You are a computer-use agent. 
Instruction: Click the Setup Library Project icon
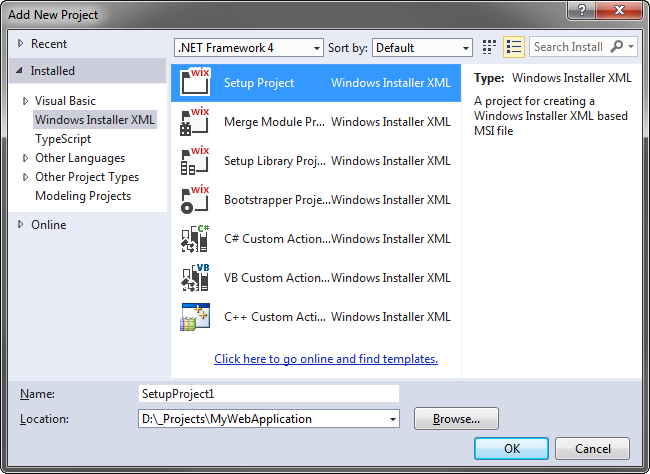(195, 160)
